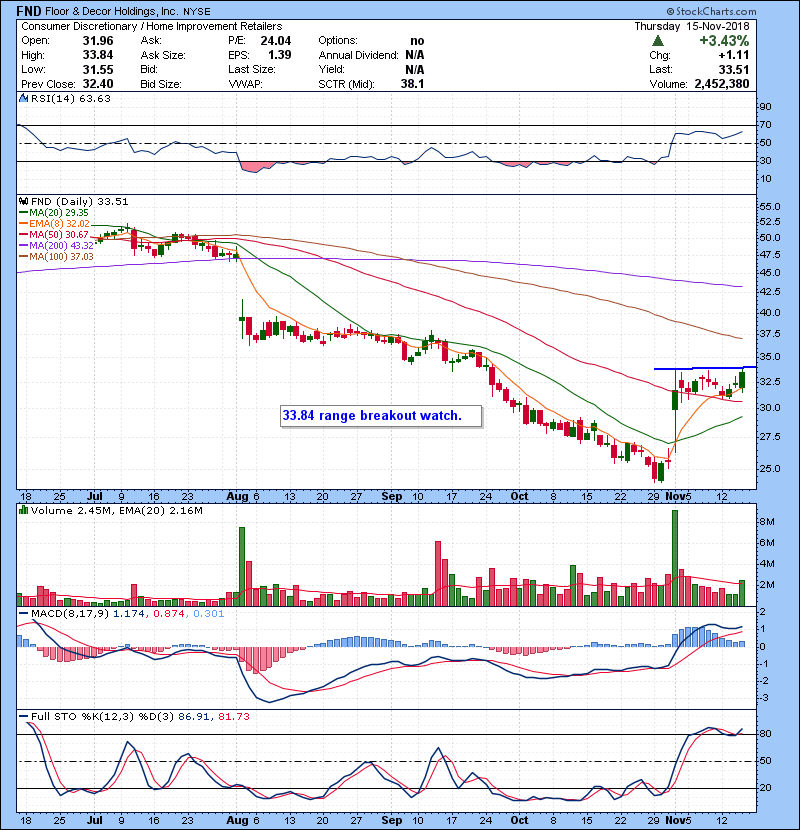Click the Volume value 2,452,380
Screen dimensions: 800x830
pyautogui.click(x=722, y=84)
